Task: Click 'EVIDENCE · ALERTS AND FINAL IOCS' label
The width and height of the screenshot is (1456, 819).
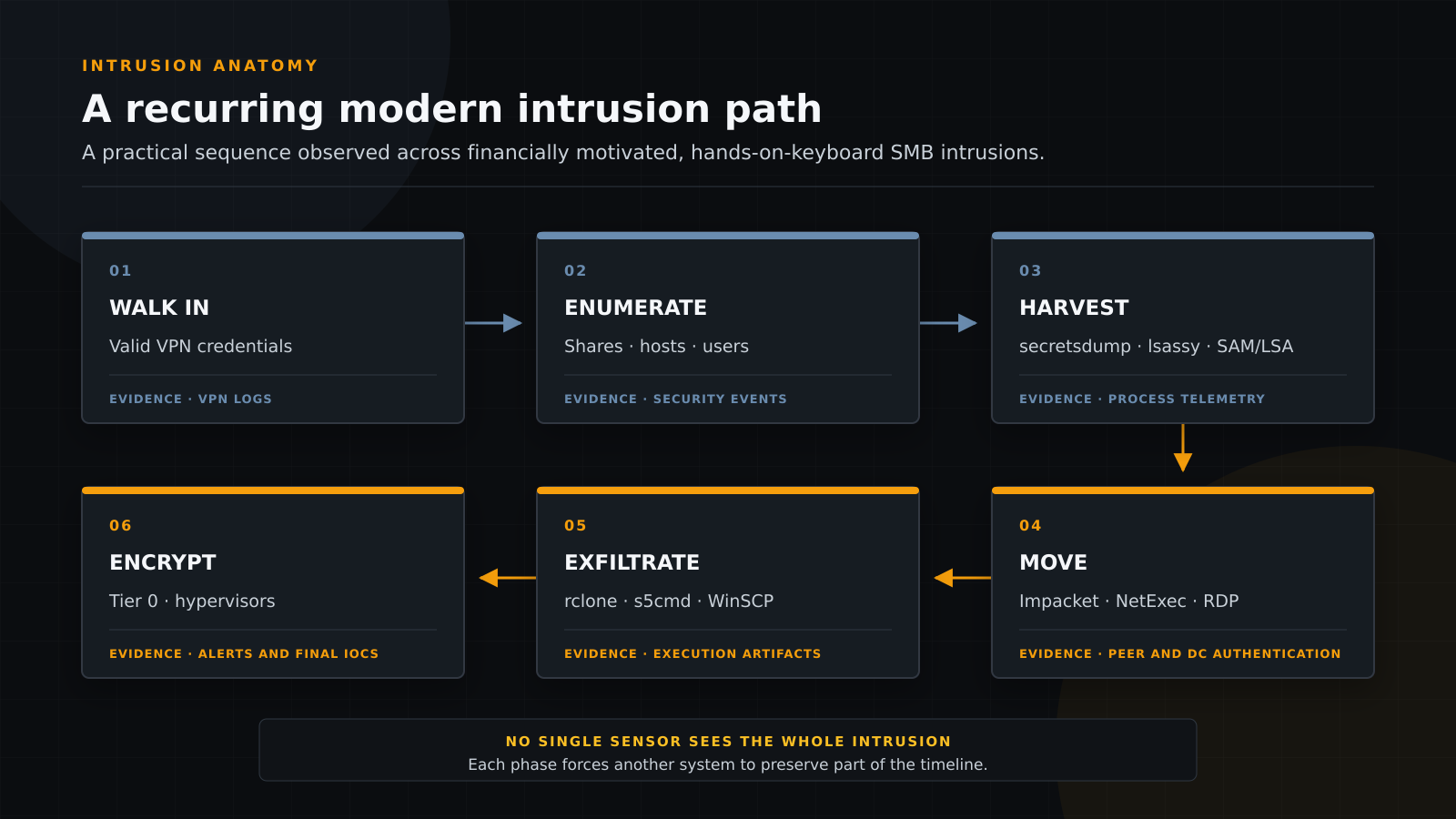Action: point(244,653)
